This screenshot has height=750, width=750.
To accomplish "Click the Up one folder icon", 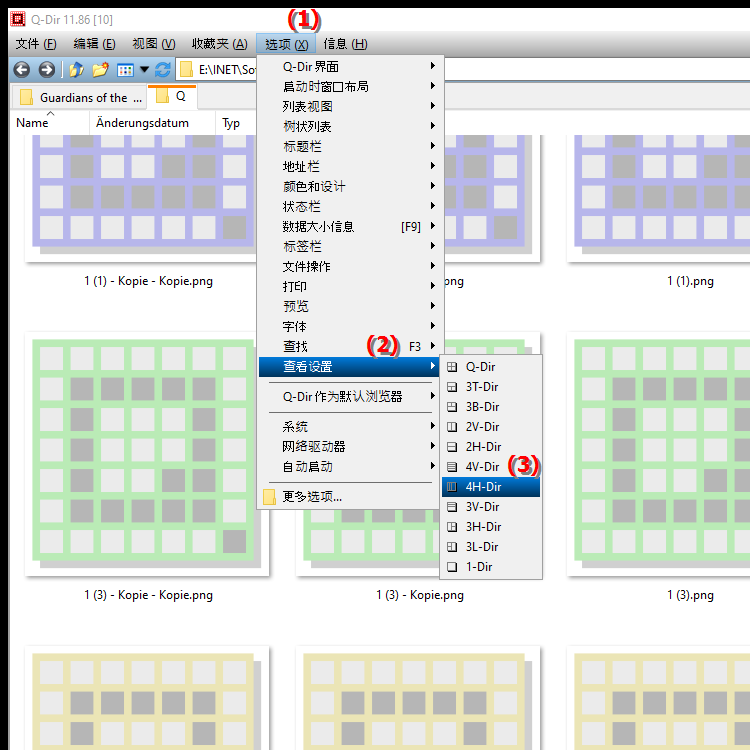I will 77,70.
